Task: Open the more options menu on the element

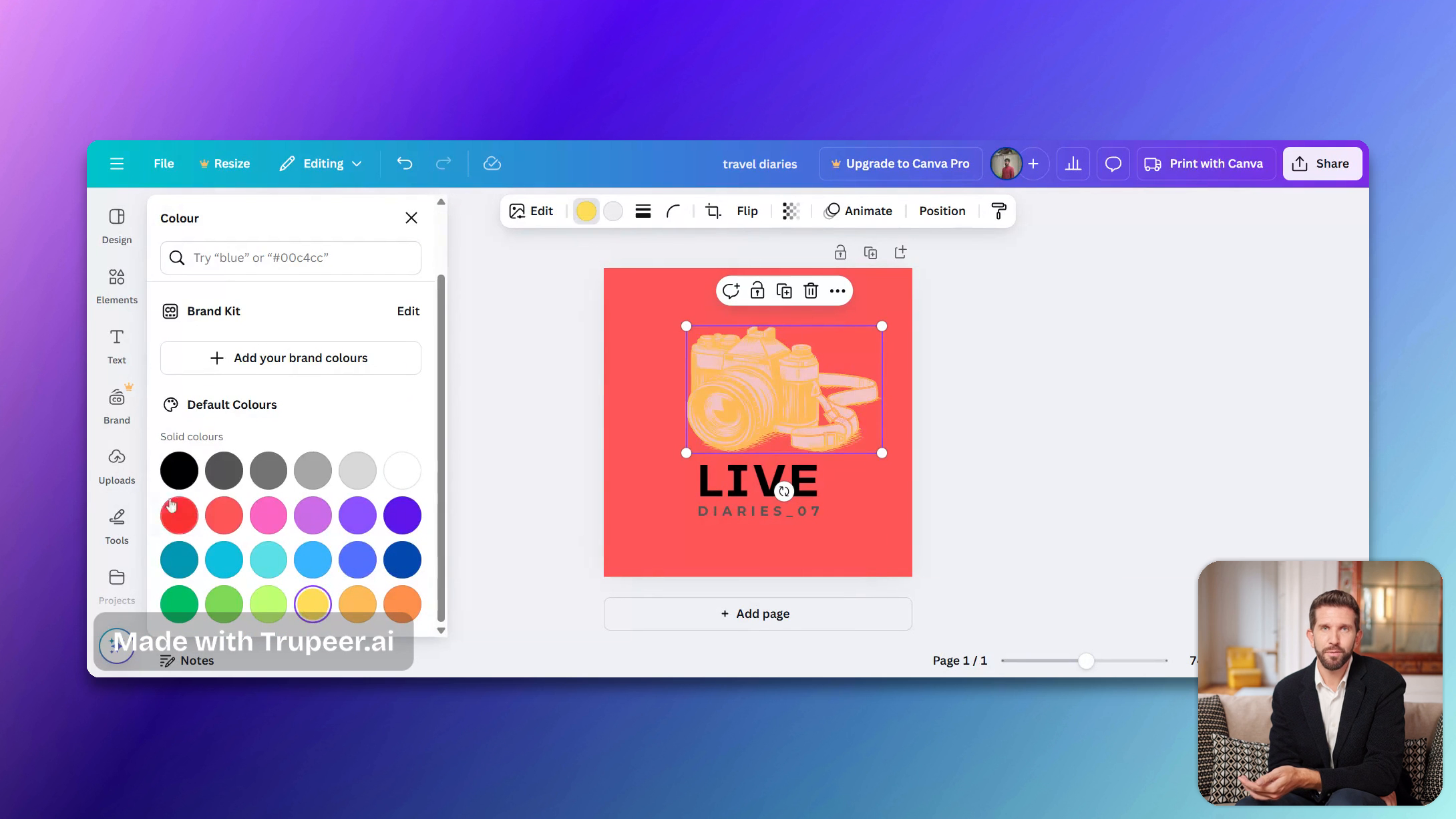Action: tap(838, 291)
